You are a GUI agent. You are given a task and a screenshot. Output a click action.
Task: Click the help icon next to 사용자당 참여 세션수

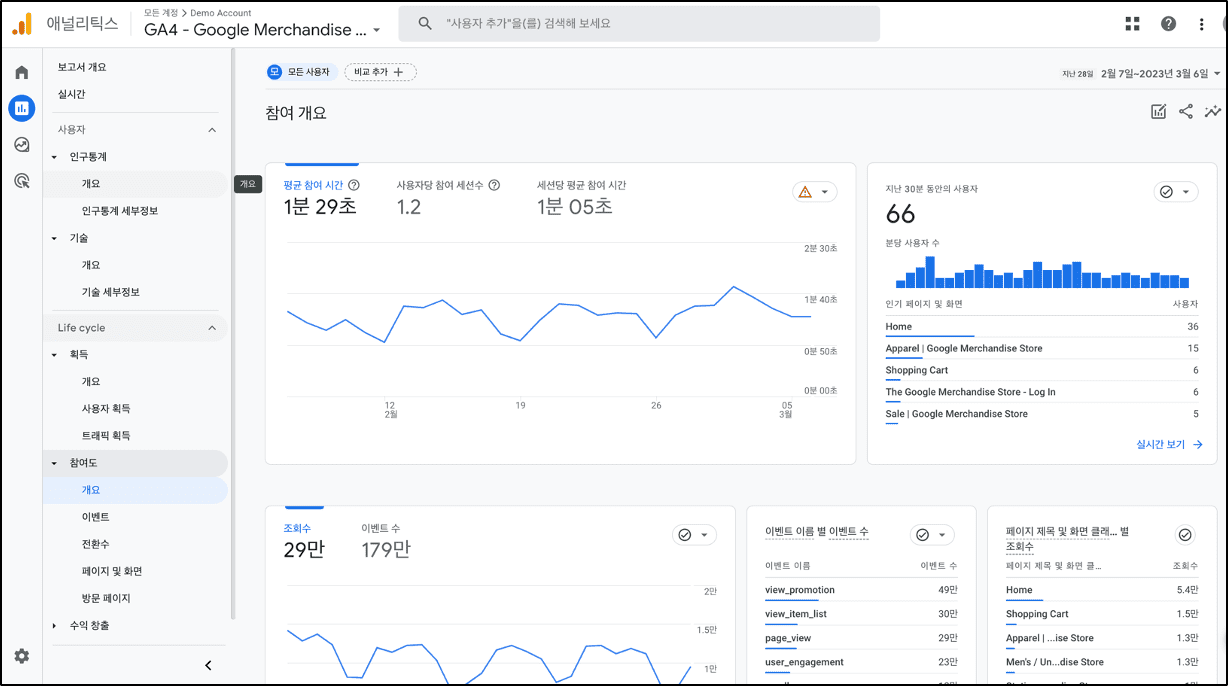494,185
